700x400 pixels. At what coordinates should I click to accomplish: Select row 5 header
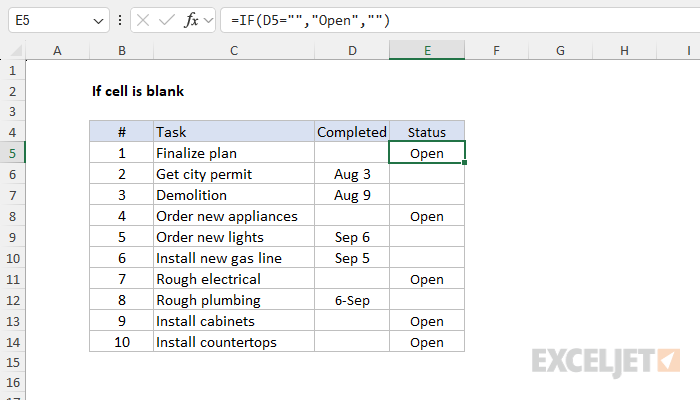point(12,153)
